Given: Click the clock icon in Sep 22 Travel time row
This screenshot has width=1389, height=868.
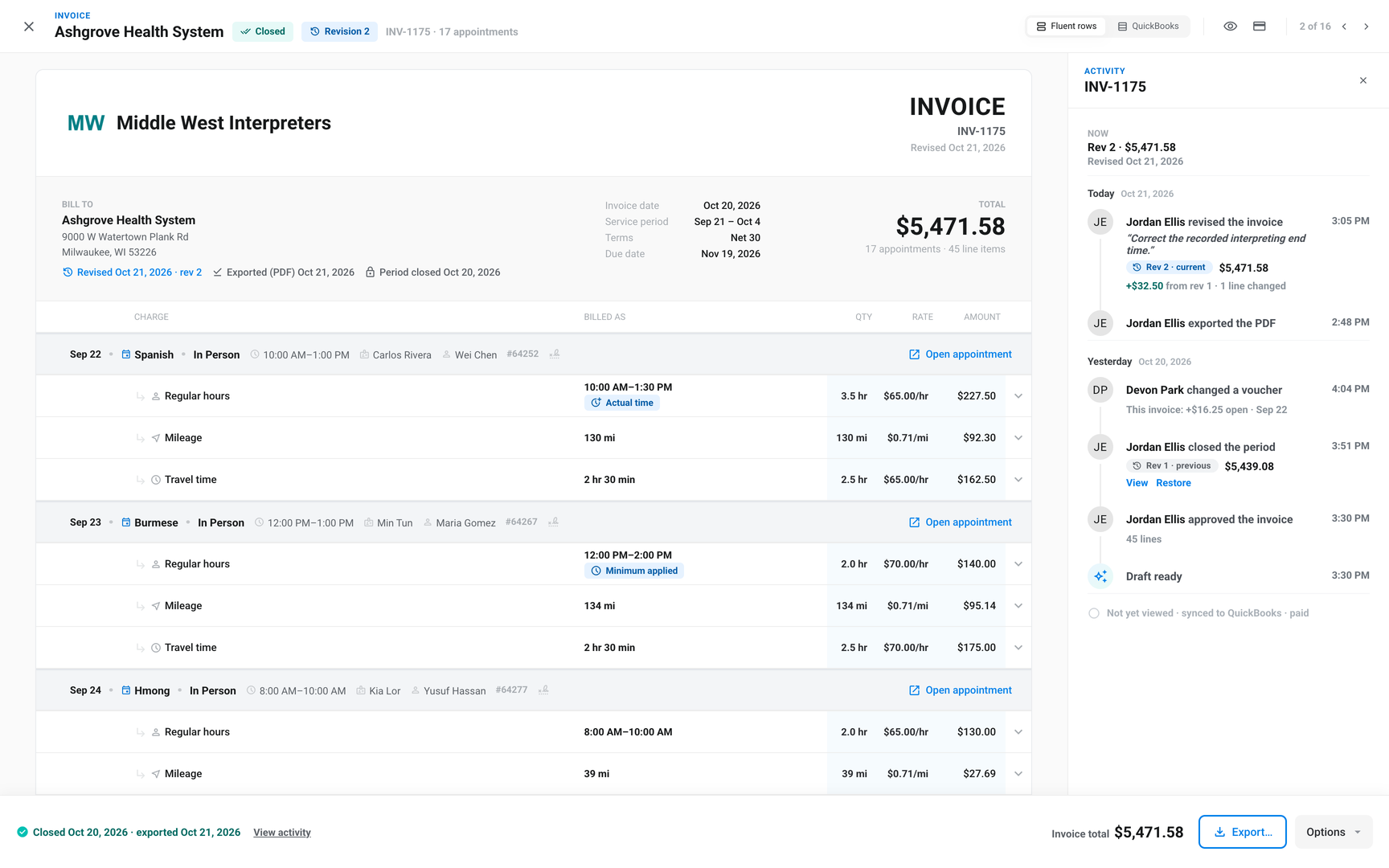Looking at the screenshot, I should 156,480.
